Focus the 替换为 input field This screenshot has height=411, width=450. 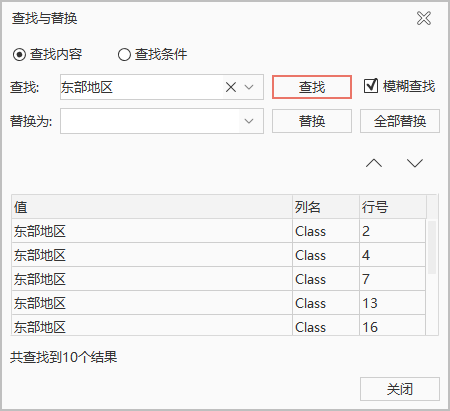pos(150,121)
